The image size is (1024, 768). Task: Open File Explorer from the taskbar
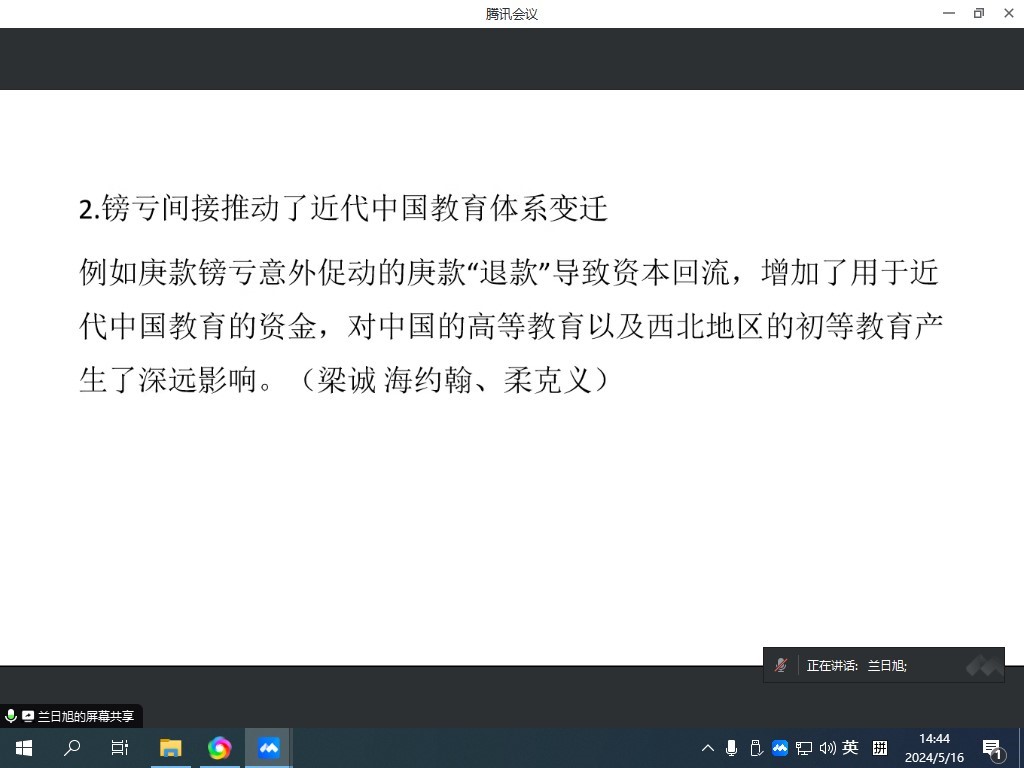tap(171, 748)
